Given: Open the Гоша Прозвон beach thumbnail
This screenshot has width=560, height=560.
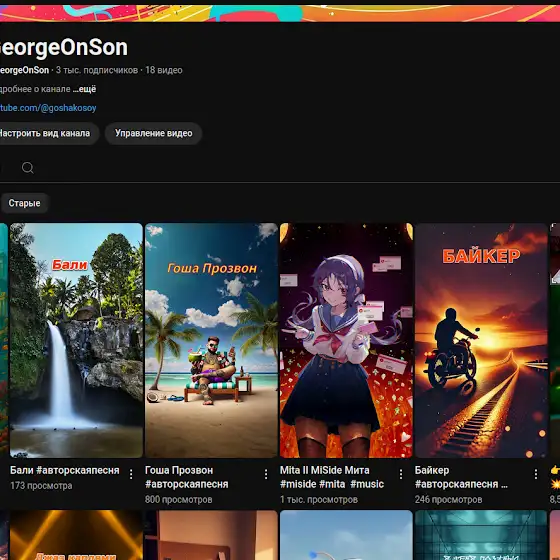Looking at the screenshot, I should pyautogui.click(x=211, y=340).
